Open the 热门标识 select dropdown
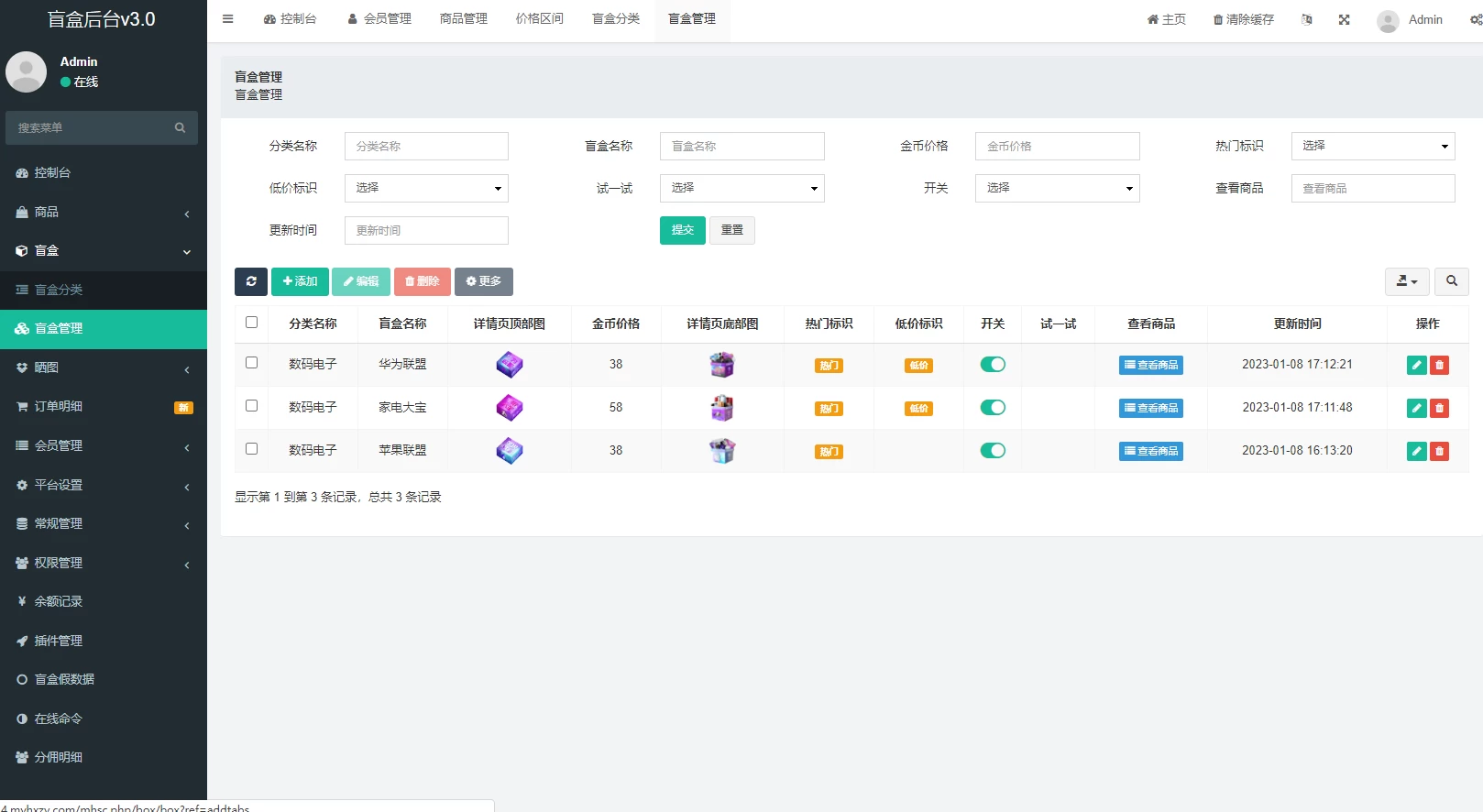The width and height of the screenshot is (1483, 812). (x=1372, y=147)
